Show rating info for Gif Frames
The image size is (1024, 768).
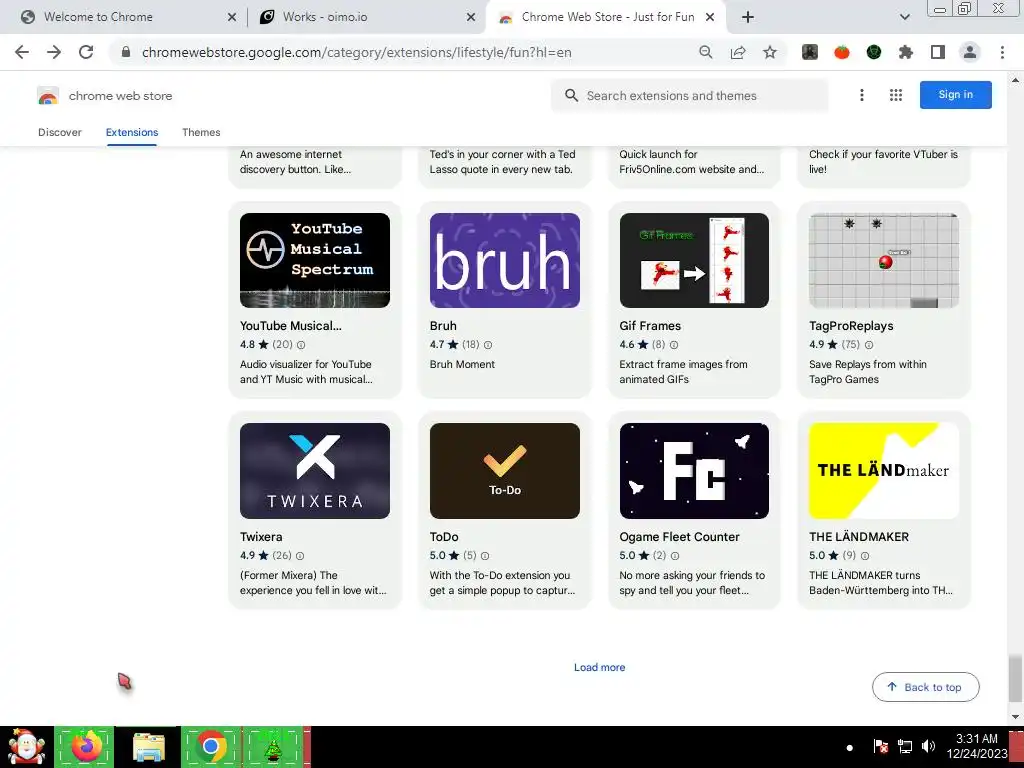pyautogui.click(x=674, y=345)
